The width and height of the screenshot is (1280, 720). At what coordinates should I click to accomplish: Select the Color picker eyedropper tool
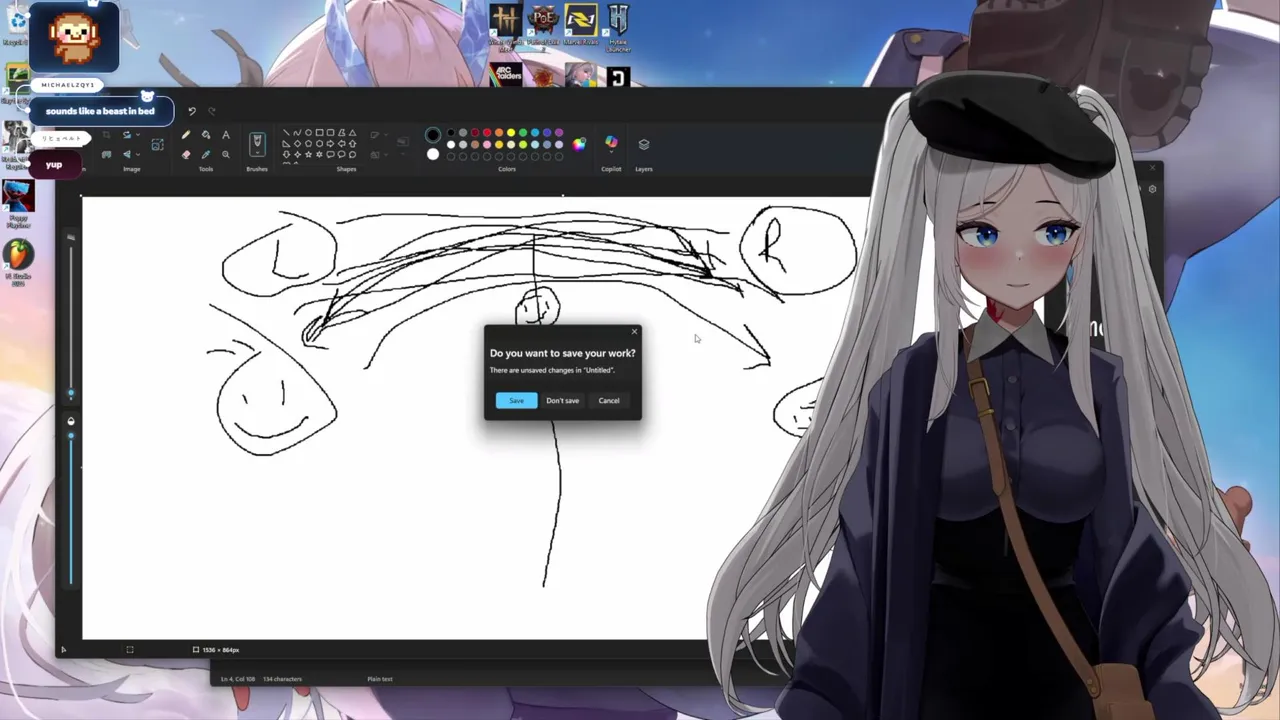206,154
